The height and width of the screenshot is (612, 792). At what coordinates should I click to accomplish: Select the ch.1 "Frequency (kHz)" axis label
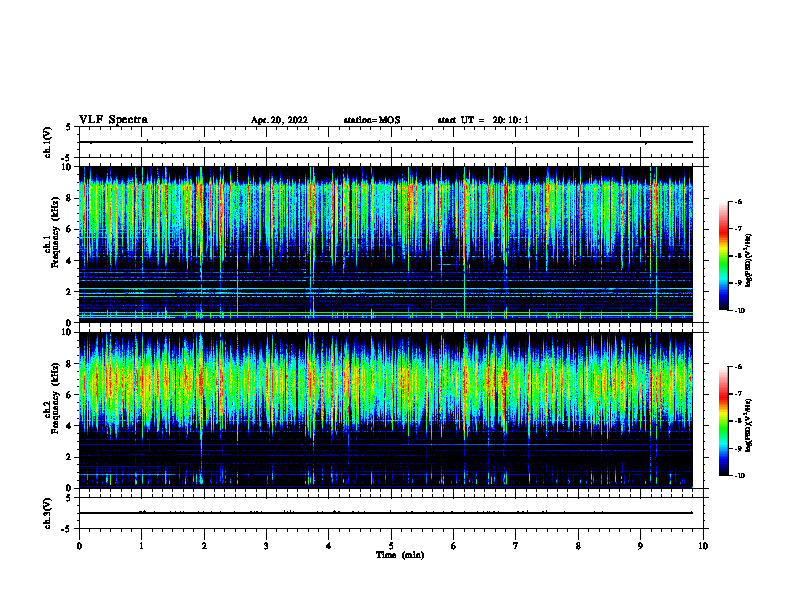(54, 230)
